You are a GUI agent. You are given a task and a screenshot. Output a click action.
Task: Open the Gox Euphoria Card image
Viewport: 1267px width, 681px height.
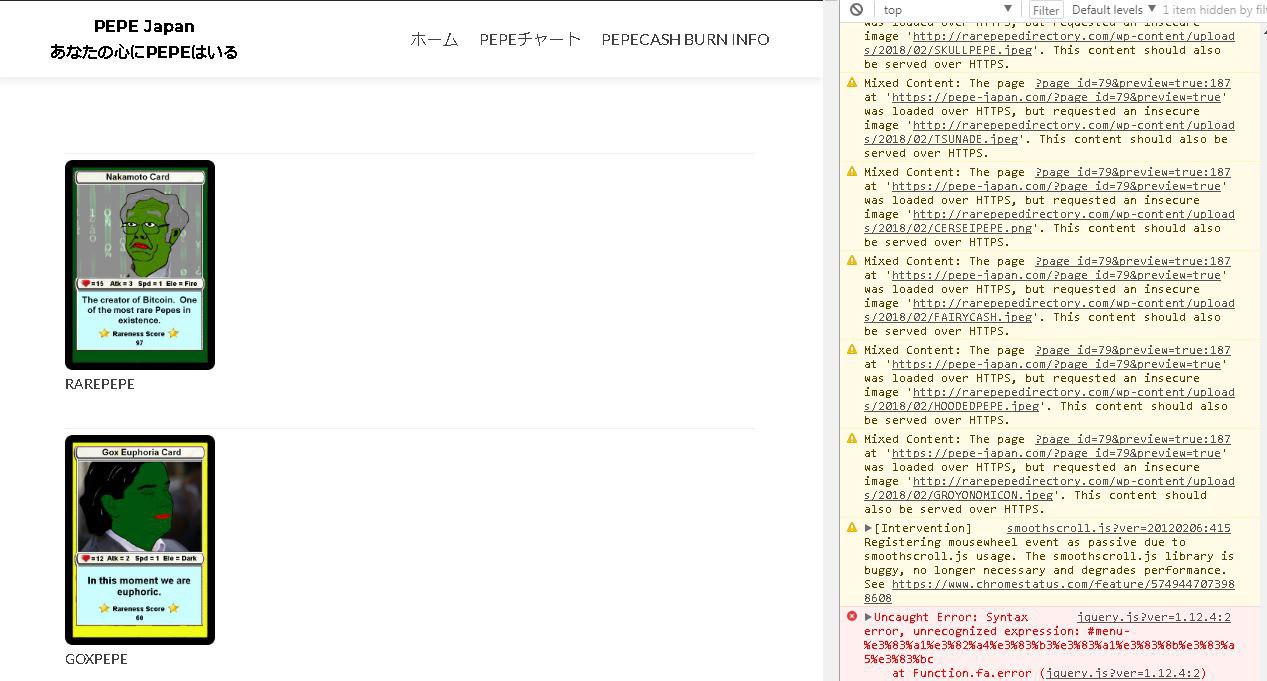140,540
